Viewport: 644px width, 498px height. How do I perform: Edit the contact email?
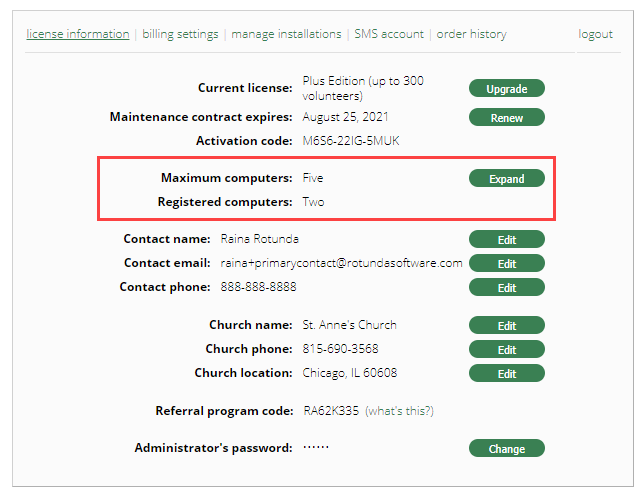point(506,264)
